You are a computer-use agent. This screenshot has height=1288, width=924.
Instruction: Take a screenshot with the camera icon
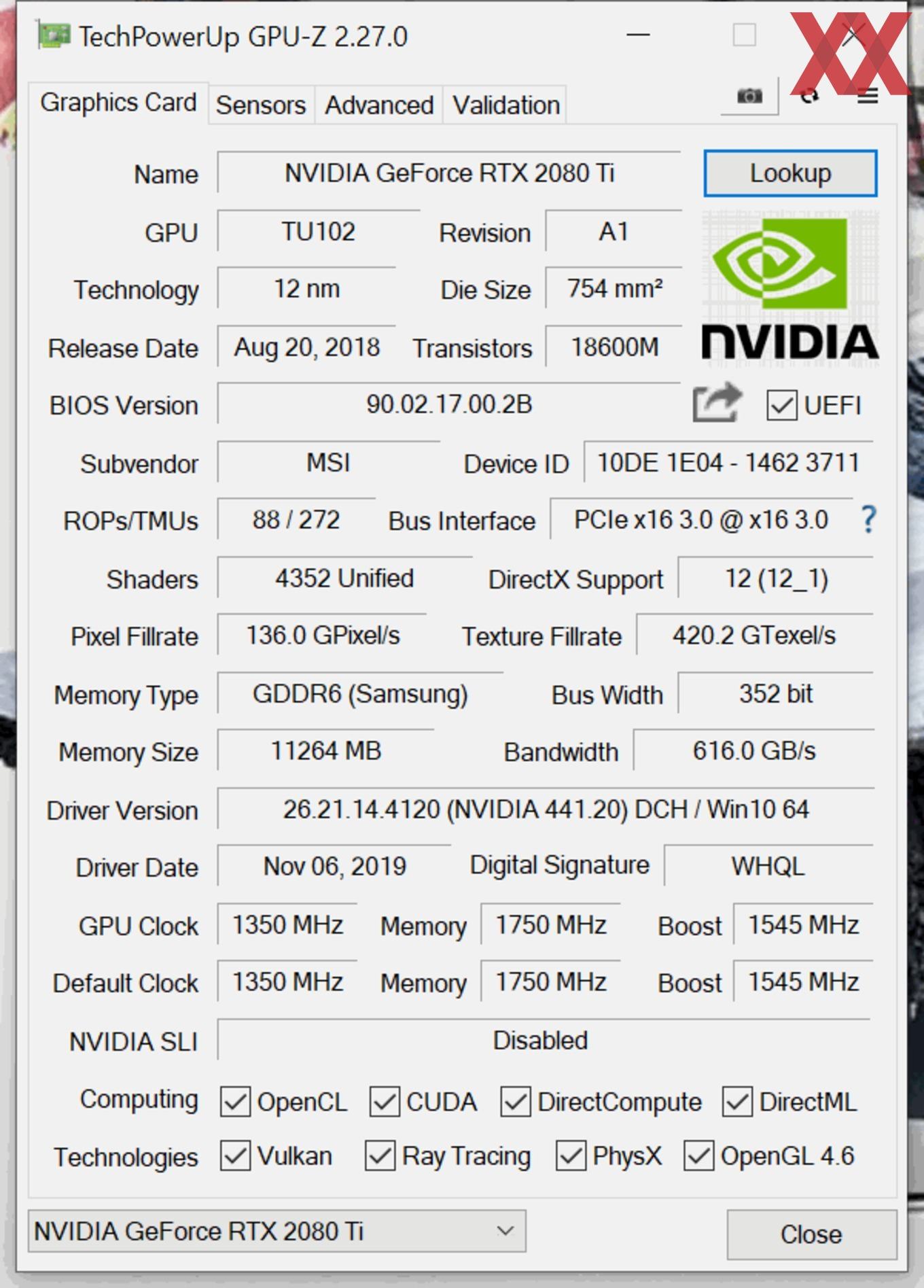point(749,96)
